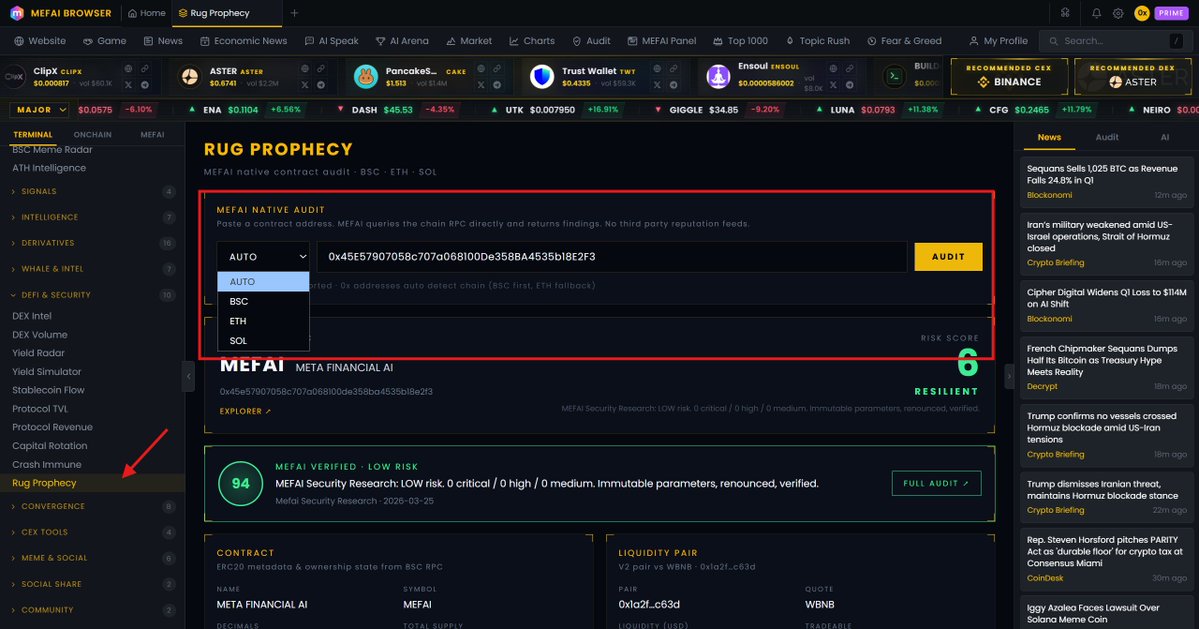Viewport: 1199px width, 629px height.
Task: Open the Audit tab in right panel
Action: coord(1106,138)
